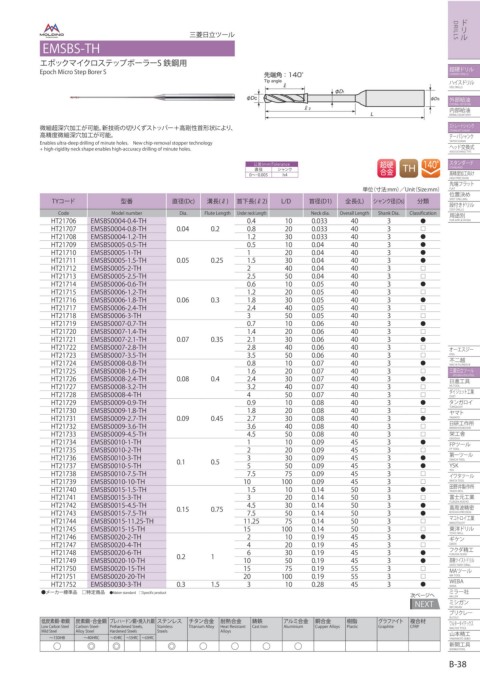Click the Carbon Steel double-circle mark
480x679 pixels.
pyautogui.click(x=91, y=646)
